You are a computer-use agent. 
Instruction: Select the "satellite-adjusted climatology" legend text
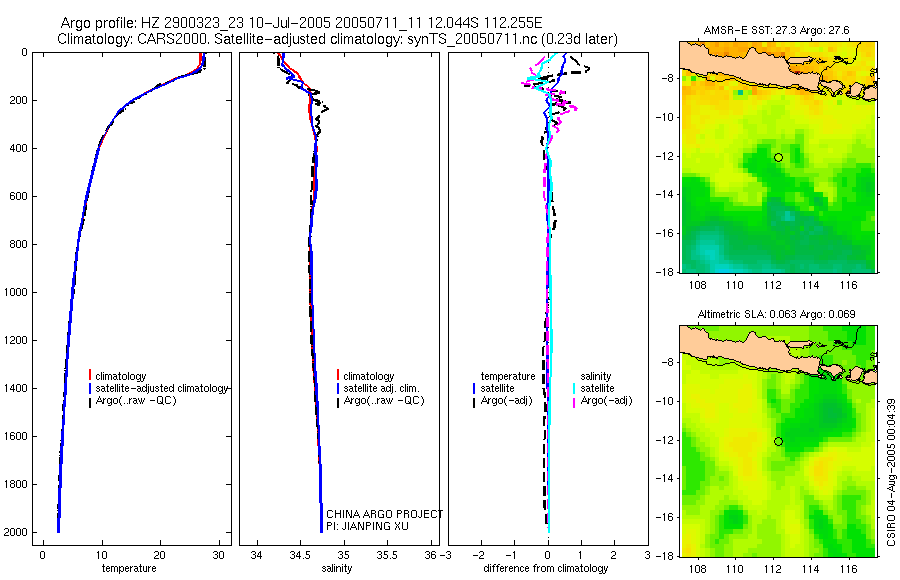(x=162, y=389)
